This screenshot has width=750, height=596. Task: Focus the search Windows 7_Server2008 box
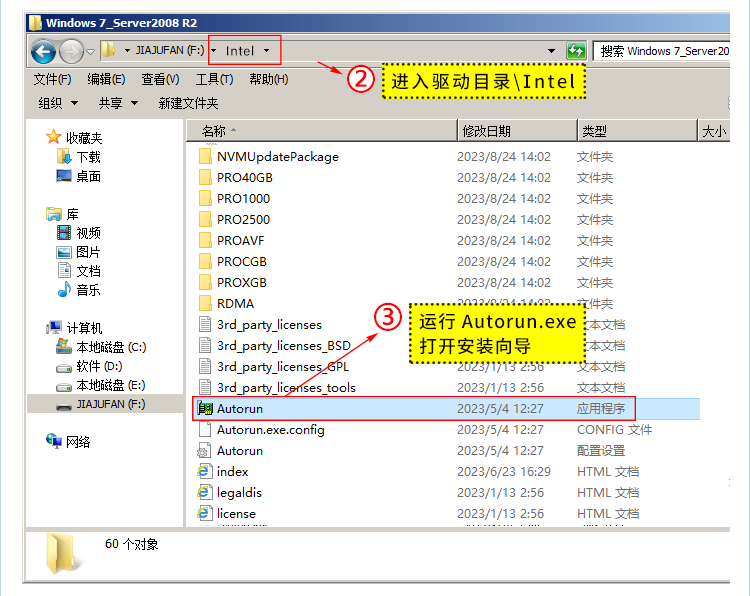(x=662, y=51)
